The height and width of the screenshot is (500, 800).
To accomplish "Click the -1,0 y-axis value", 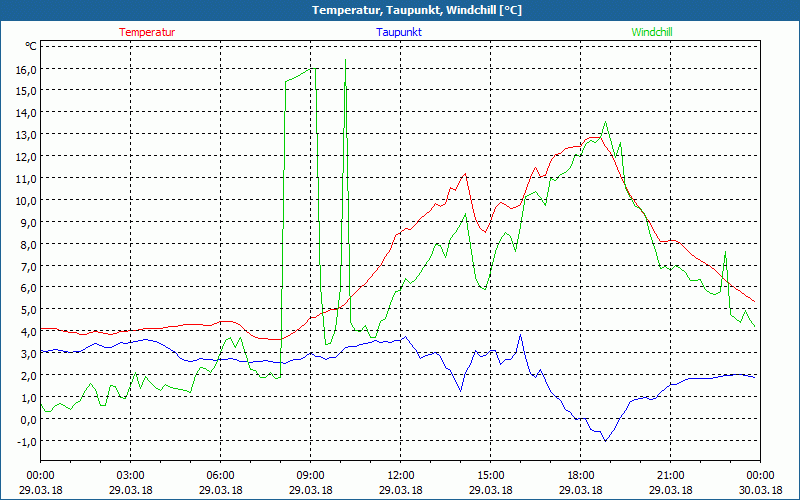I will point(28,441).
